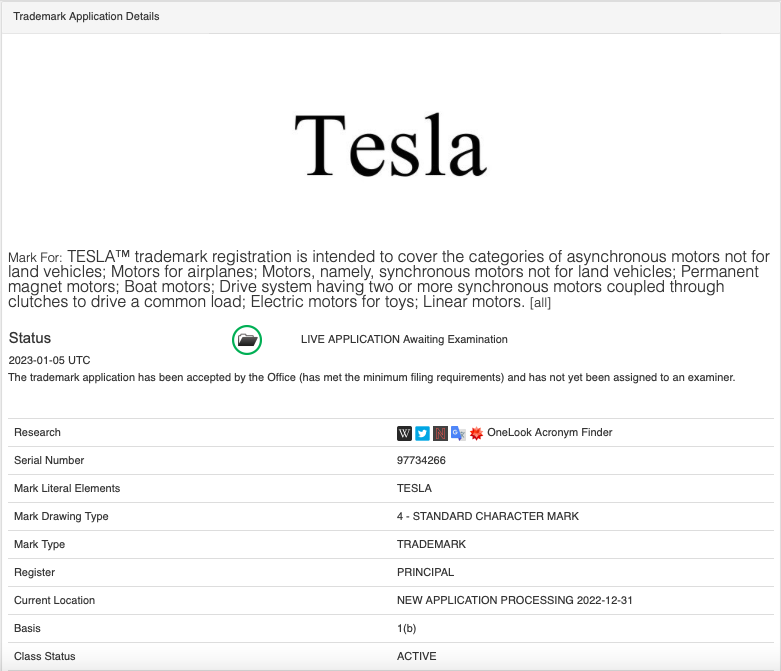Open the Google Translate research icon
781x671 pixels.
coord(458,433)
